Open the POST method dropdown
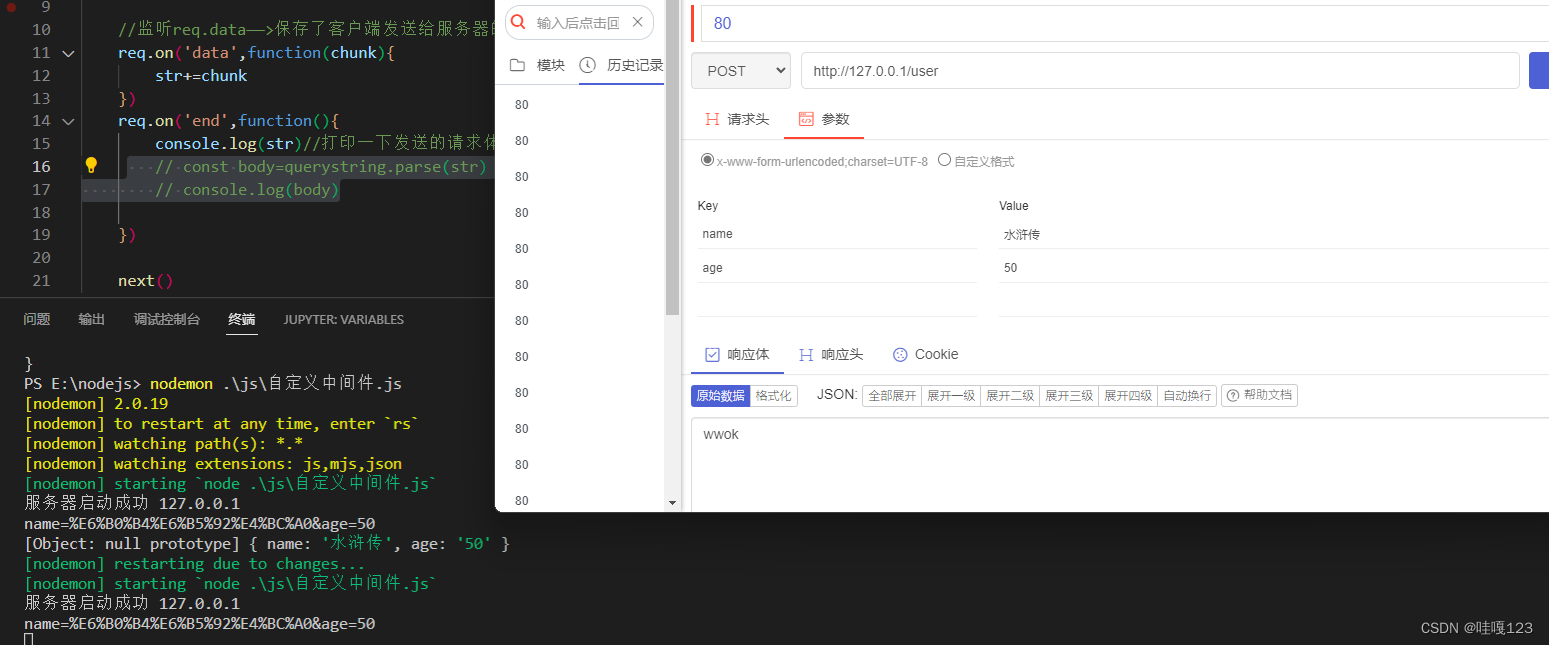Image resolution: width=1549 pixels, height=645 pixels. pyautogui.click(x=740, y=70)
